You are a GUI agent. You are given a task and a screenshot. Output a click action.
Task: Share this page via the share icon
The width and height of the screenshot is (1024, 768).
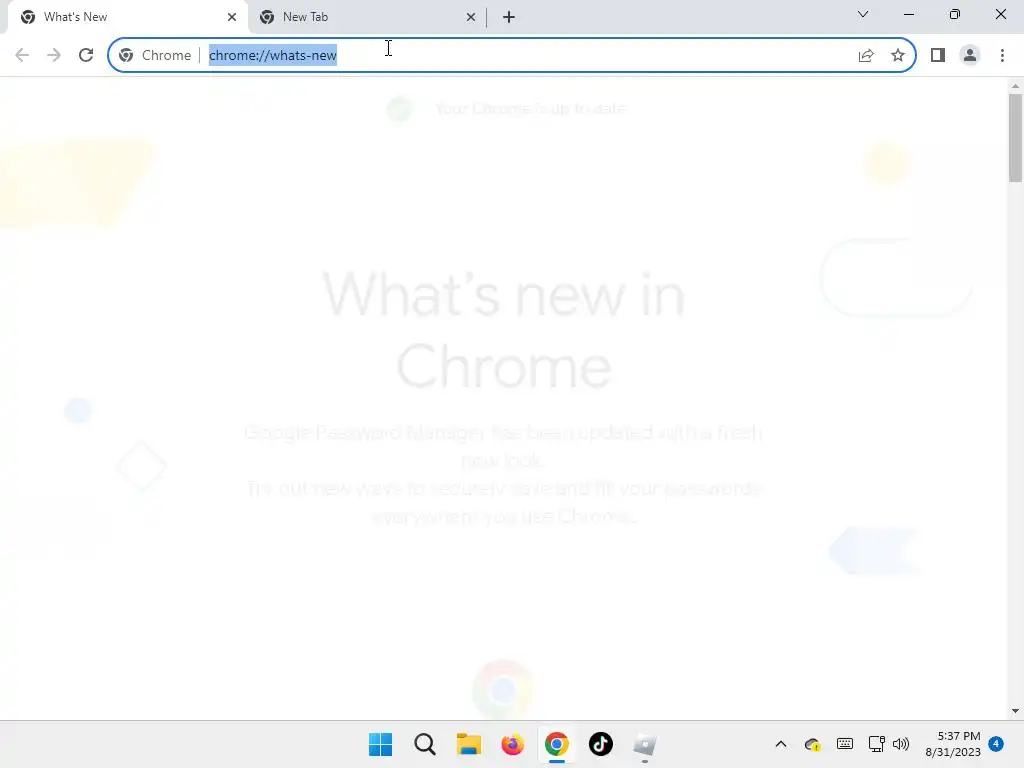click(866, 56)
